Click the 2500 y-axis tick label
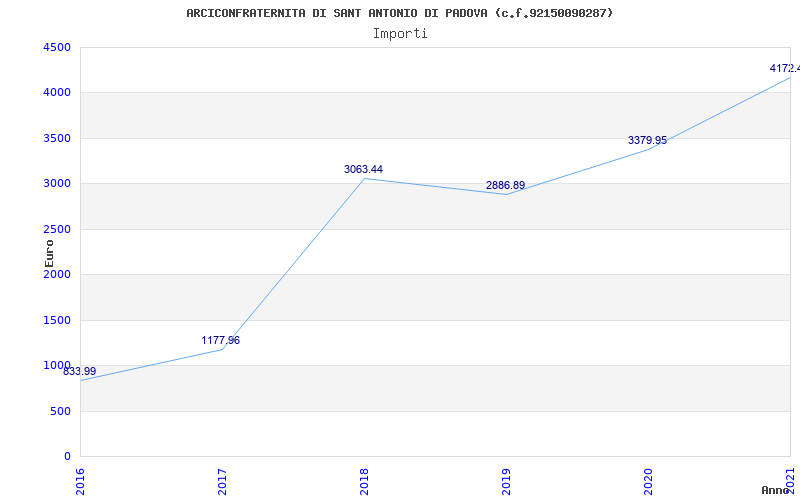 [x=58, y=229]
